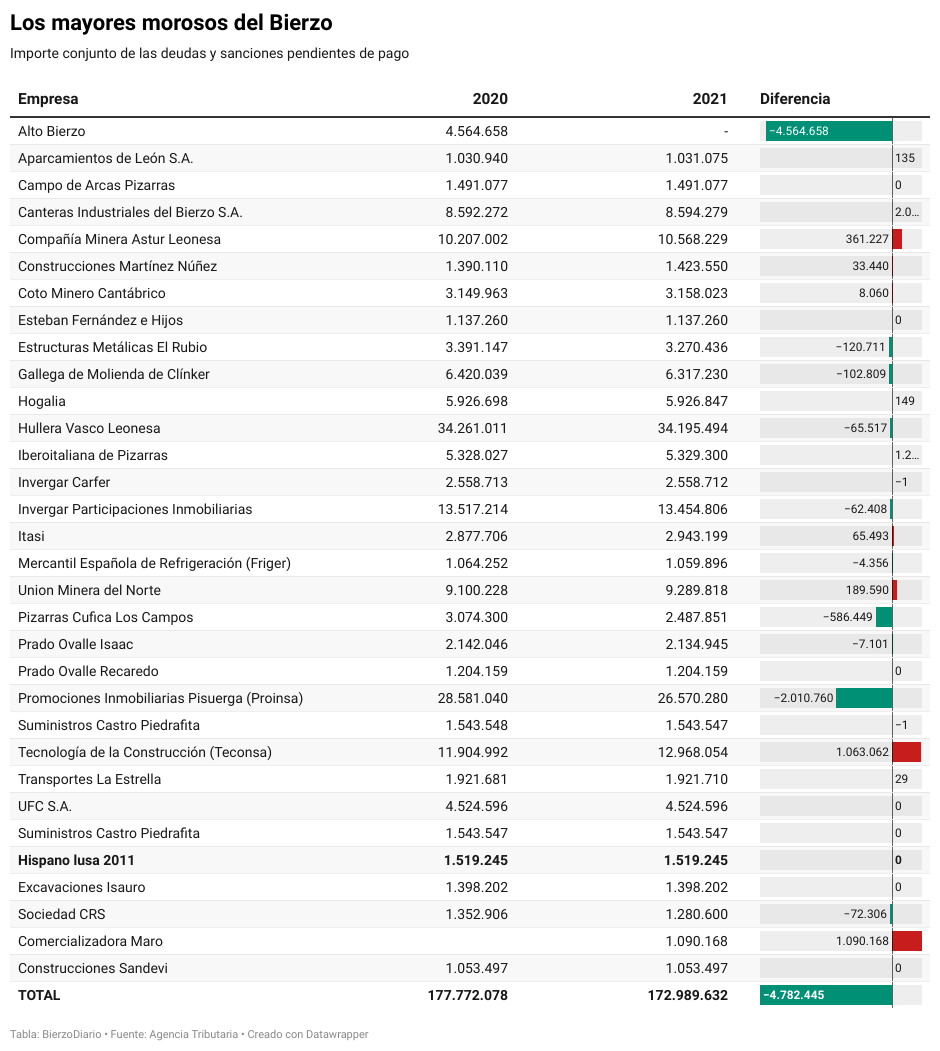Click the 'UFC S.A.' row name
The height and width of the screenshot is (1051, 940).
45,806
